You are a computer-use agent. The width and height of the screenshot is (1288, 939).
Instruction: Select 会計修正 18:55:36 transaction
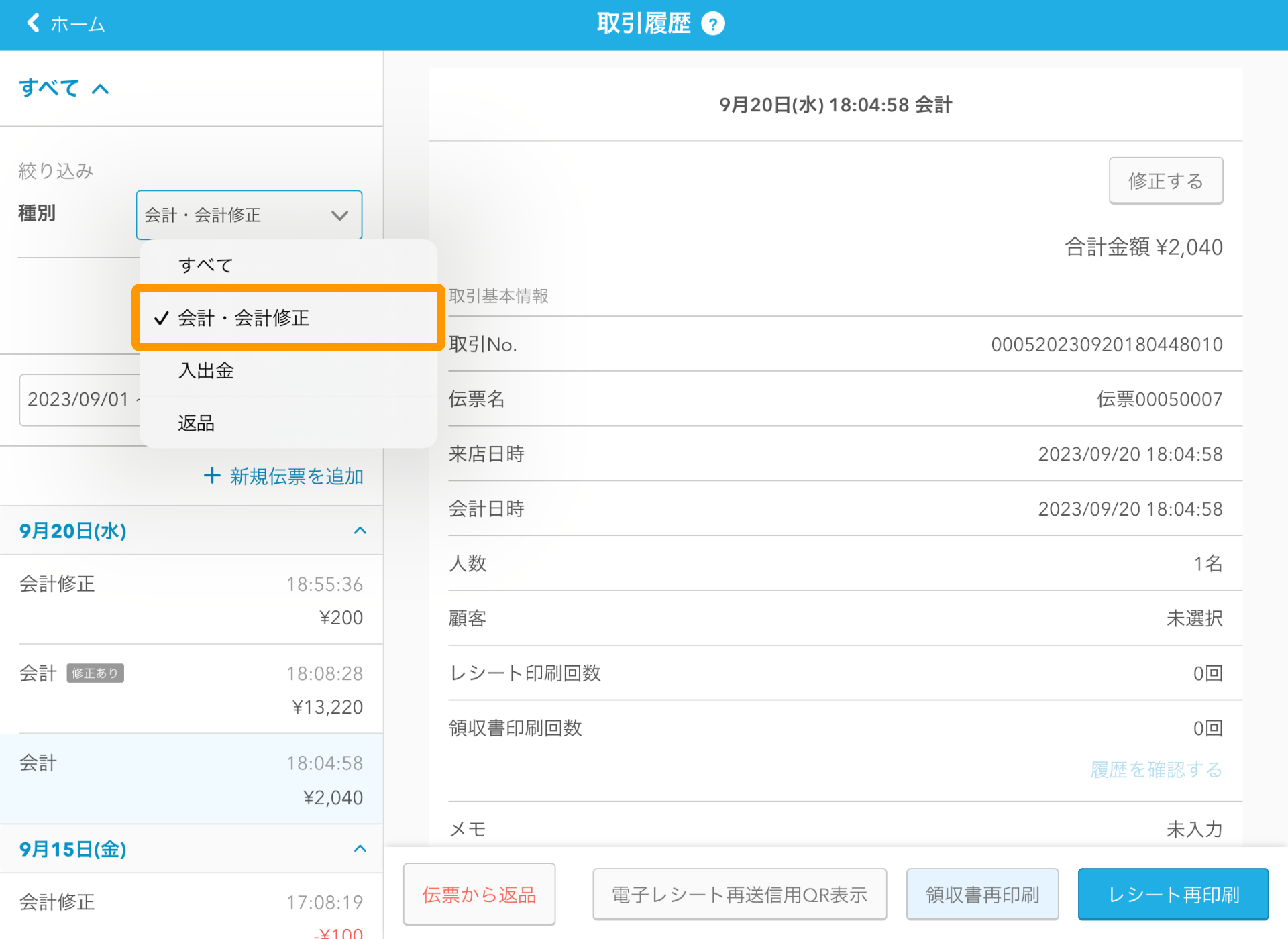pos(191,600)
